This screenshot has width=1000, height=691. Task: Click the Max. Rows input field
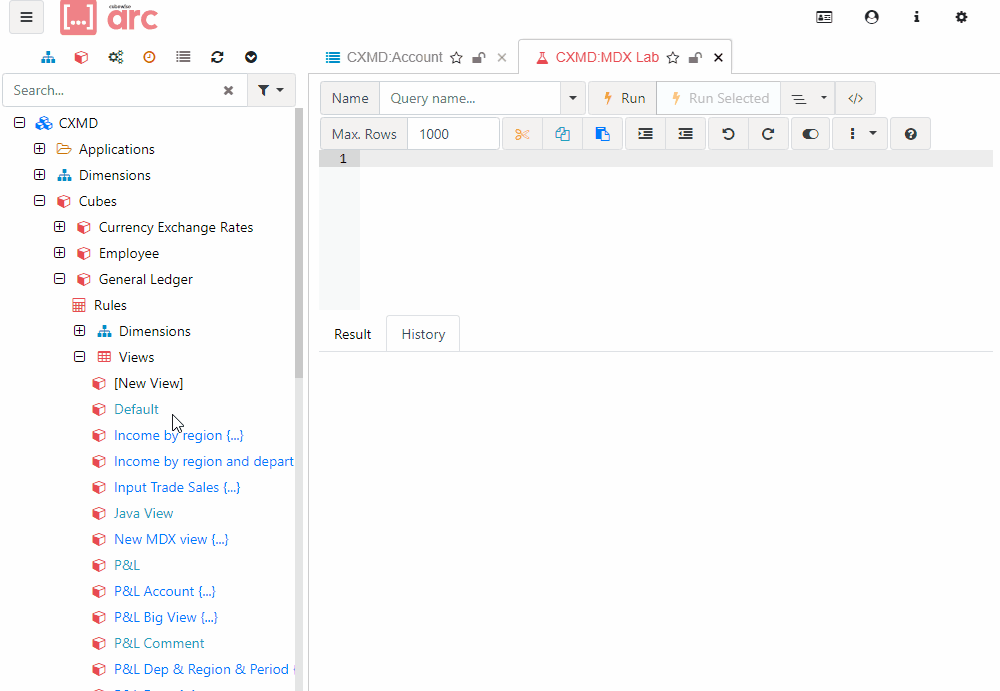[x=454, y=134]
